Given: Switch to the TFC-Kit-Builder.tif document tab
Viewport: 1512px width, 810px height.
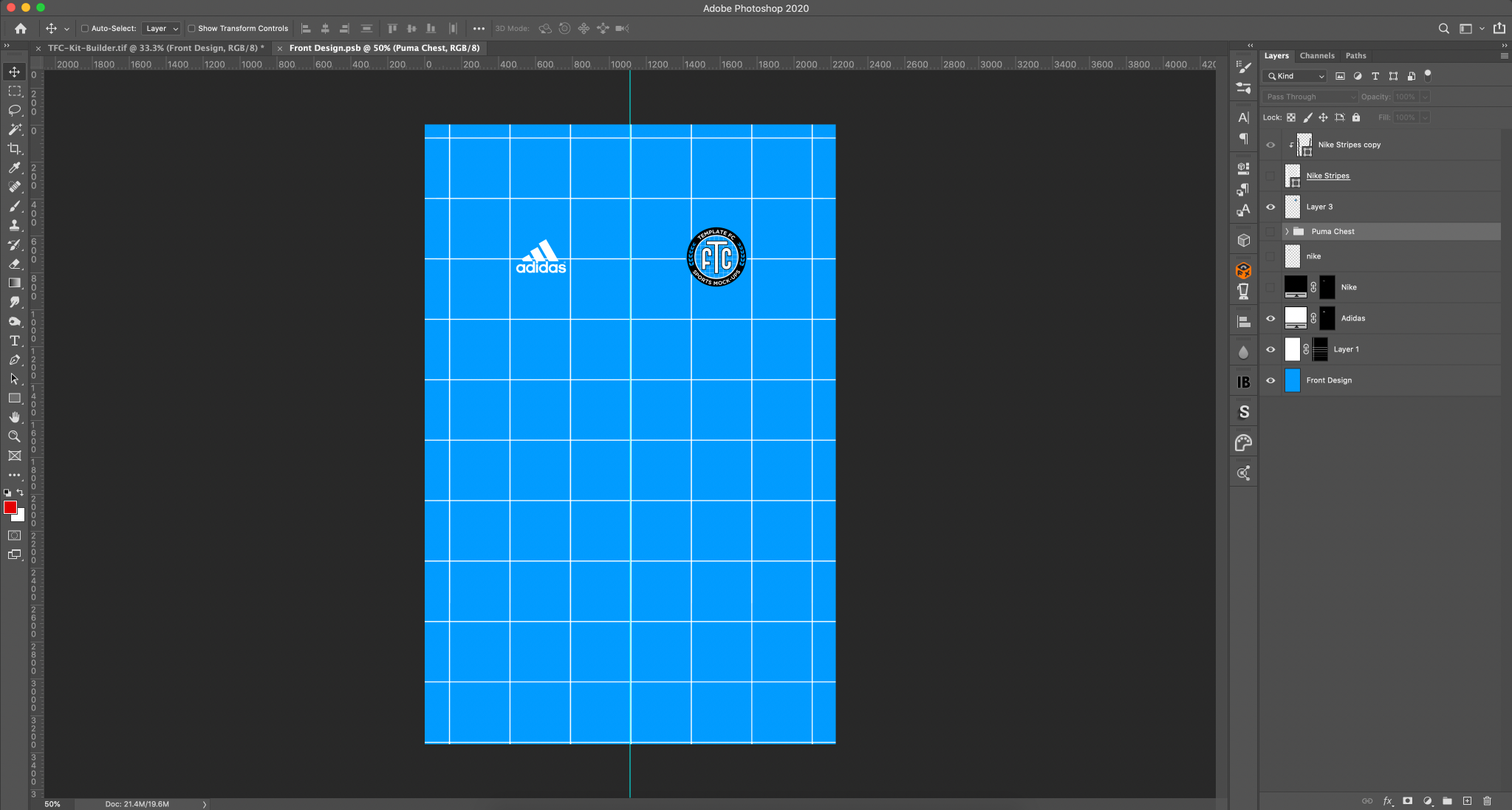Looking at the screenshot, I should point(155,48).
